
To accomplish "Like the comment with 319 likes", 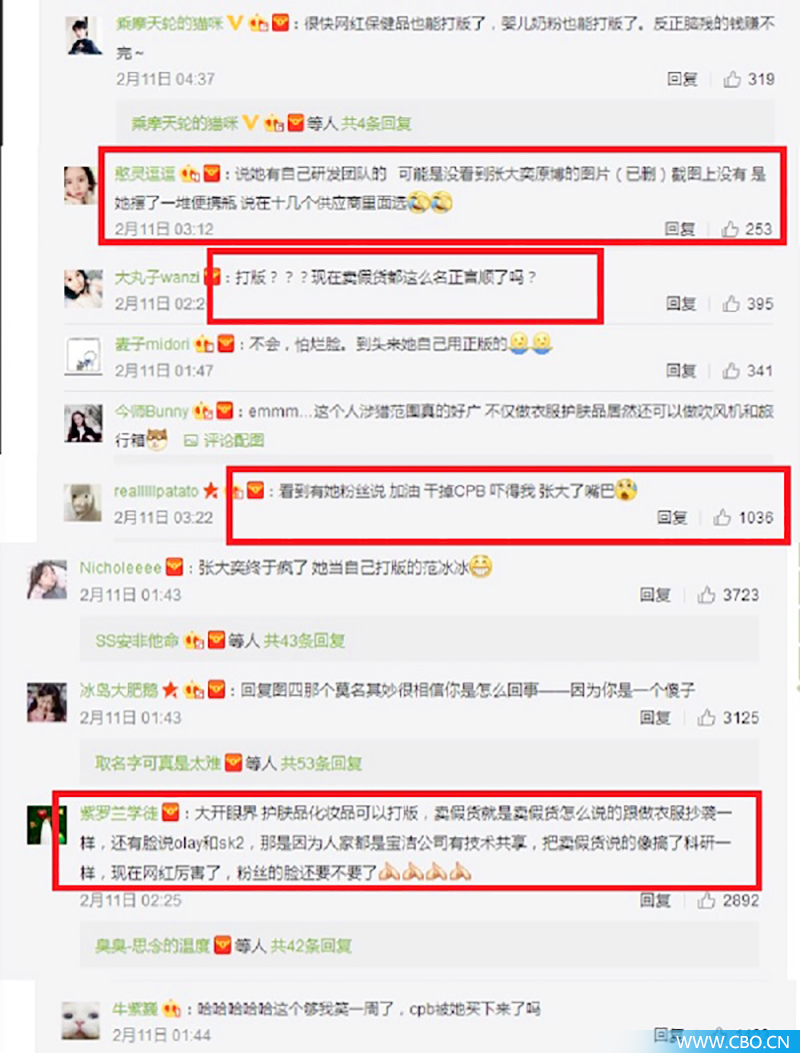I will click(x=732, y=79).
